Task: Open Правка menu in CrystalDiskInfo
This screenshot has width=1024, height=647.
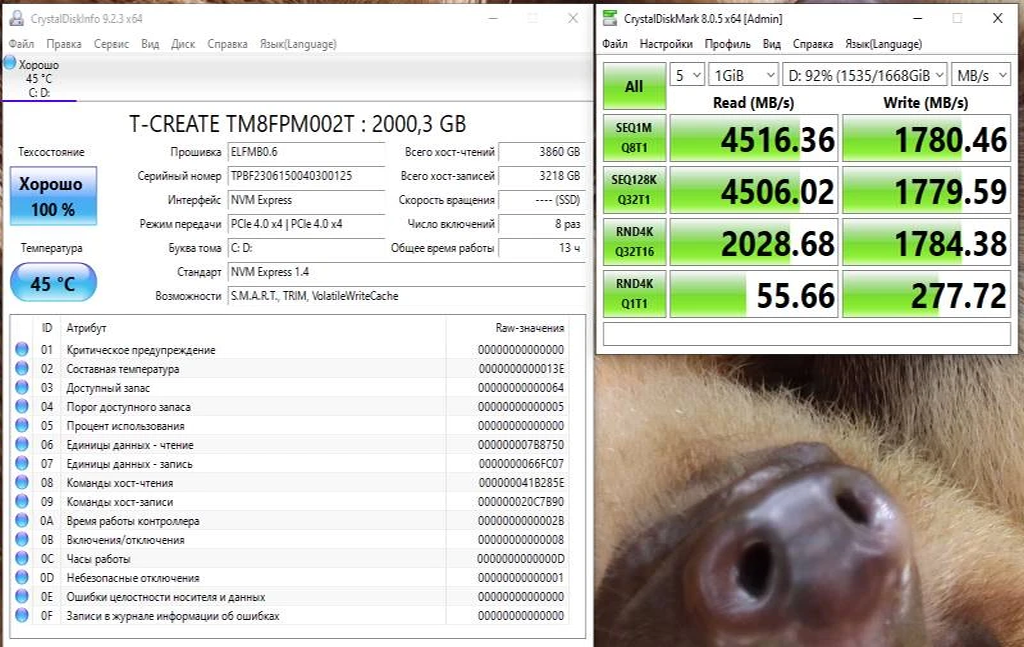Action: click(64, 44)
